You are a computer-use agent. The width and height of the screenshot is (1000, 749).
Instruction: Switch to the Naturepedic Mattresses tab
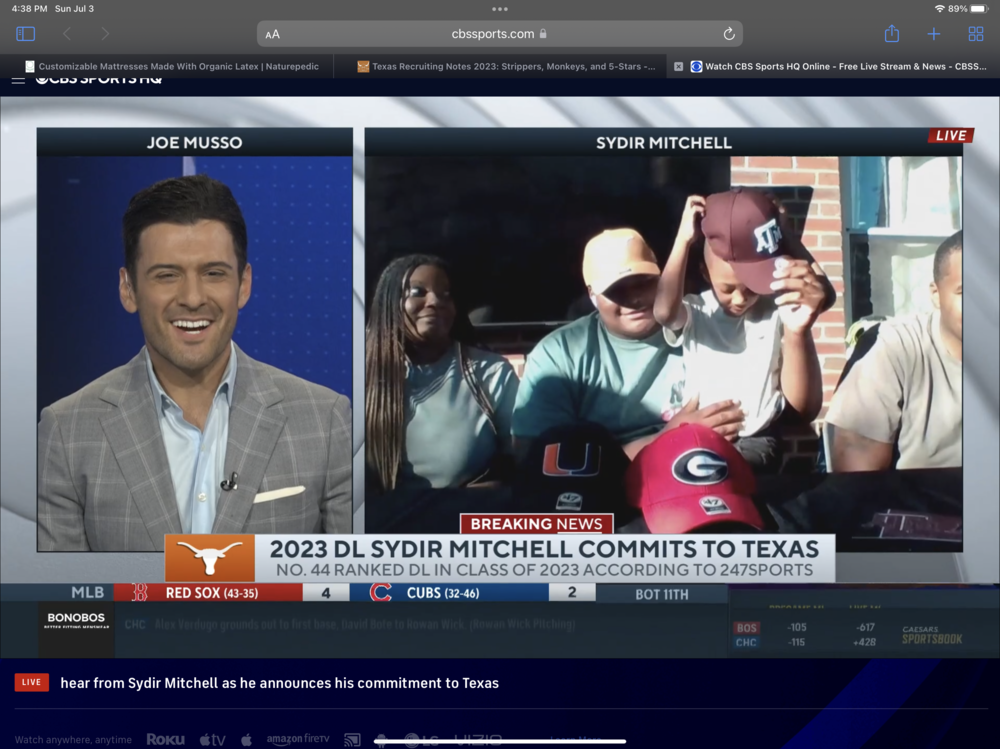pyautogui.click(x=170, y=67)
